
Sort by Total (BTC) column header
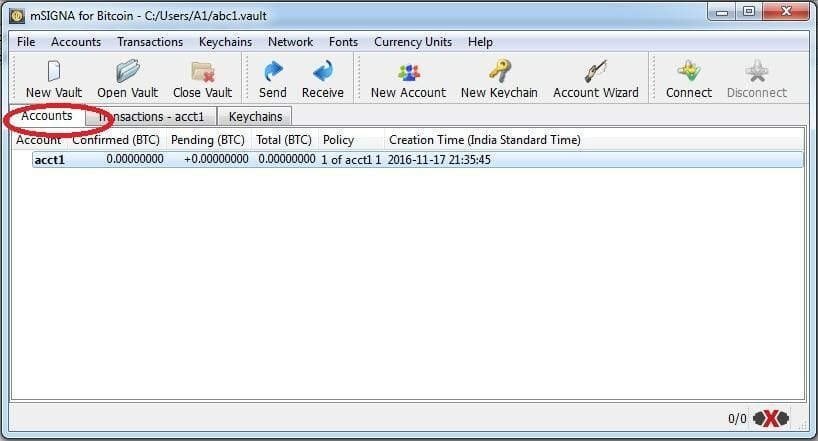click(x=284, y=140)
